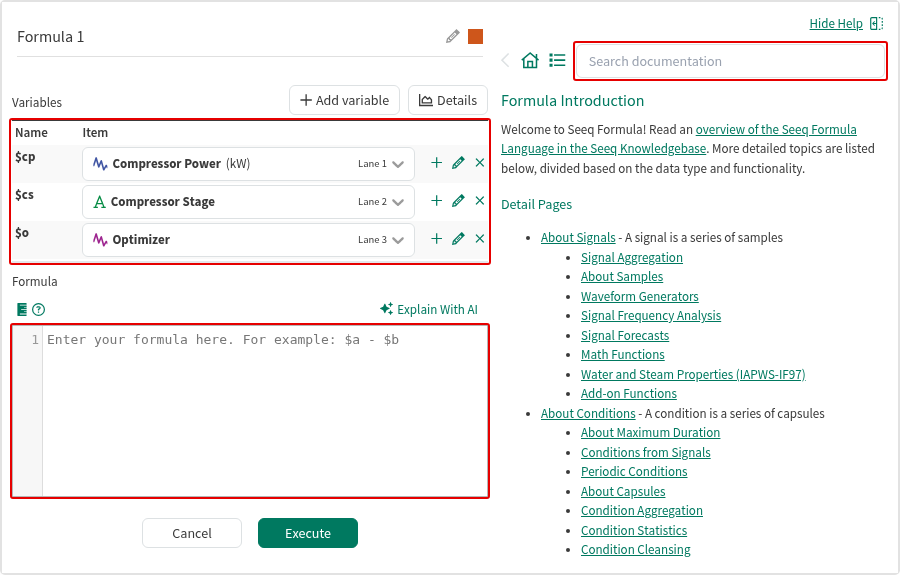Open the Condition Aggregation link

click(641, 511)
